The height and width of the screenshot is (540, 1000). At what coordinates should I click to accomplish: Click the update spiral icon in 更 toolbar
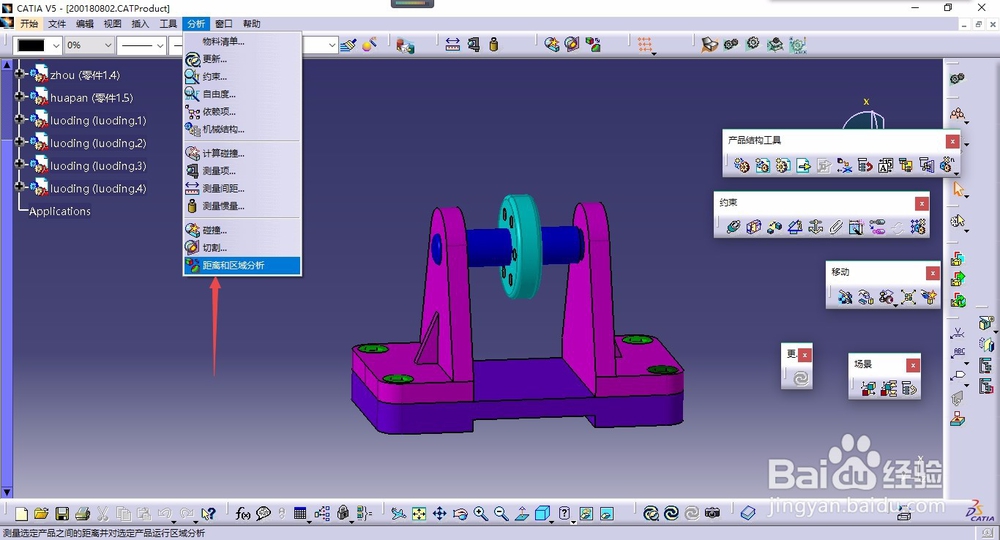pos(801,379)
